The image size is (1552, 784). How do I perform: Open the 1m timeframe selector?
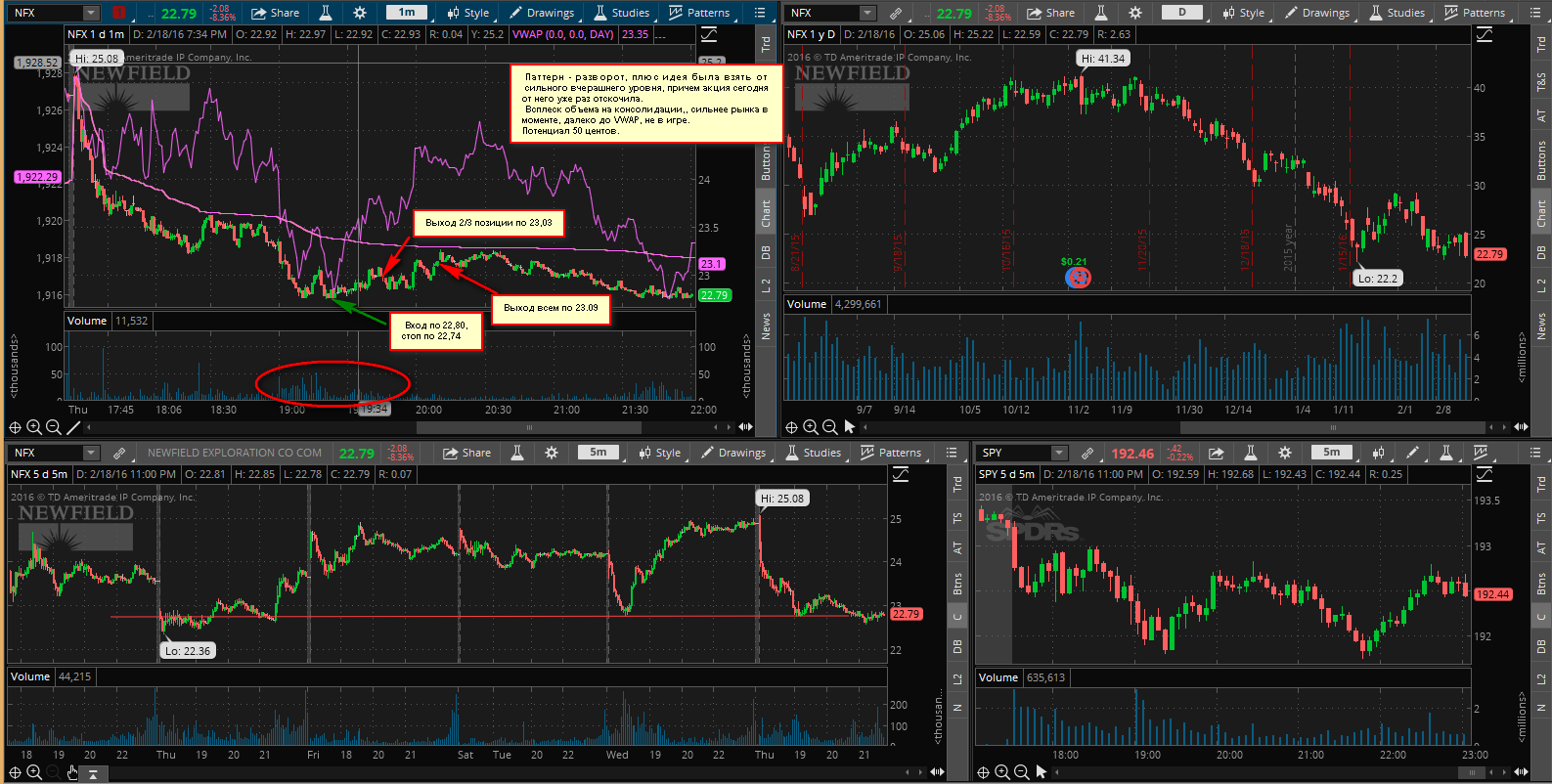pyautogui.click(x=407, y=13)
